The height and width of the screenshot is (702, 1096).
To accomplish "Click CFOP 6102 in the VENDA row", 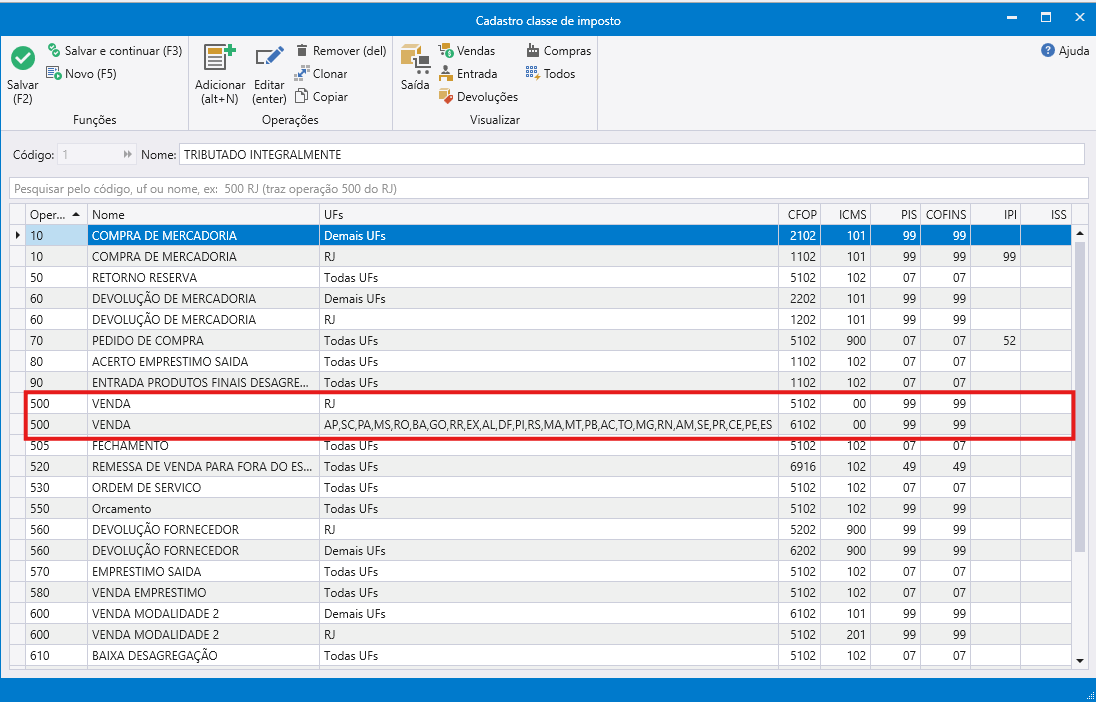I will [800, 424].
